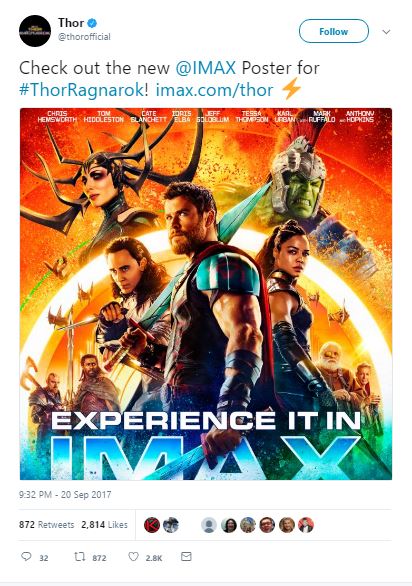Screen dimensions: 412x586
Task: Open the direct message envelope icon
Action: point(186,556)
